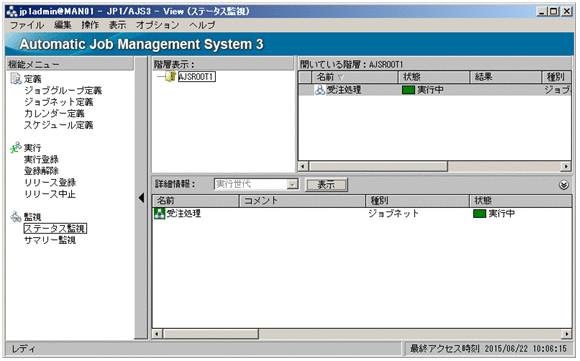Select サマリー監視 in function menu
This screenshot has width=580, height=361.
50,240
